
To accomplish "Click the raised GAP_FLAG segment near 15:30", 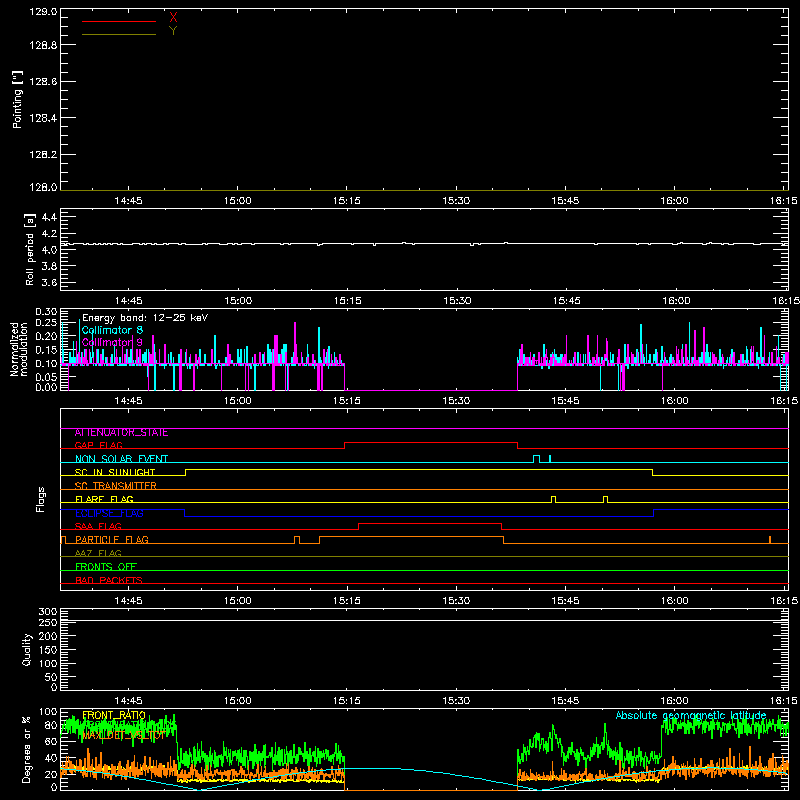I will [x=431, y=443].
